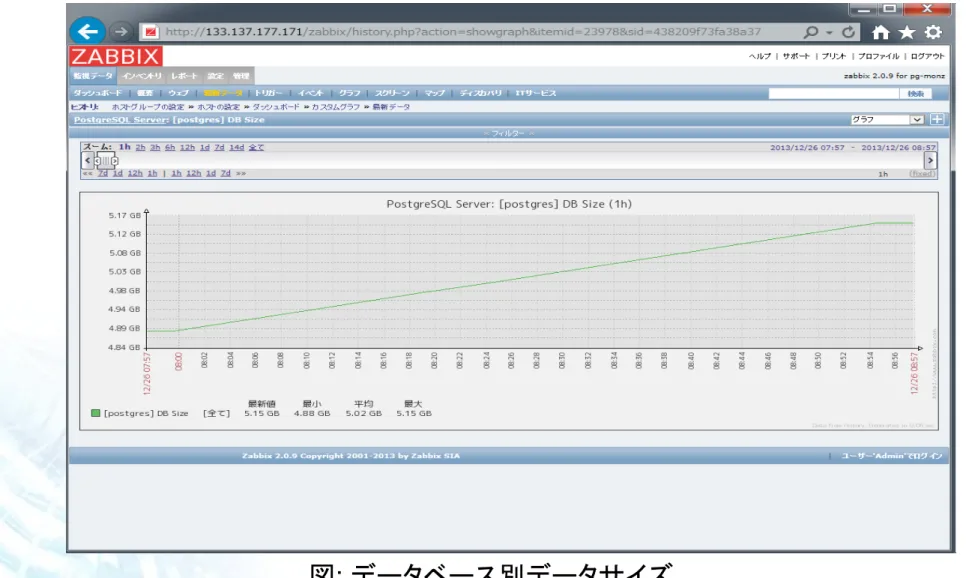
Task: Click the ヘルプ link
Action: pos(760,56)
